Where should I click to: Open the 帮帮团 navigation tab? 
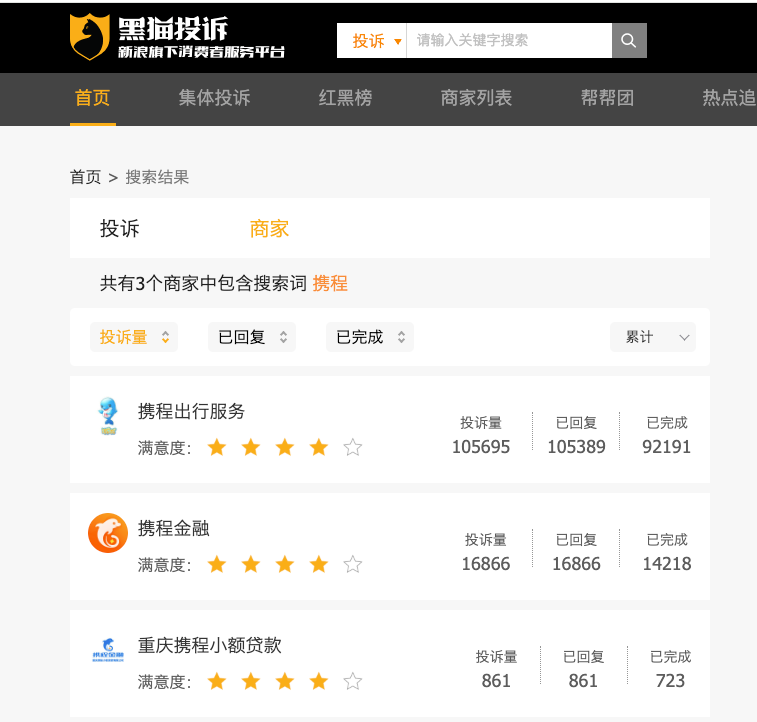[607, 98]
